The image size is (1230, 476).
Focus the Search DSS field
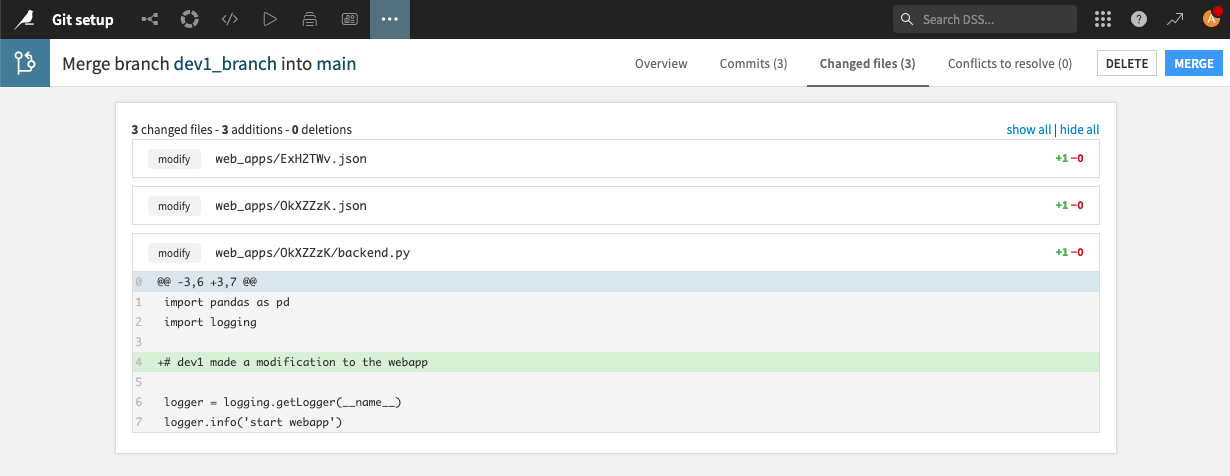click(x=984, y=19)
